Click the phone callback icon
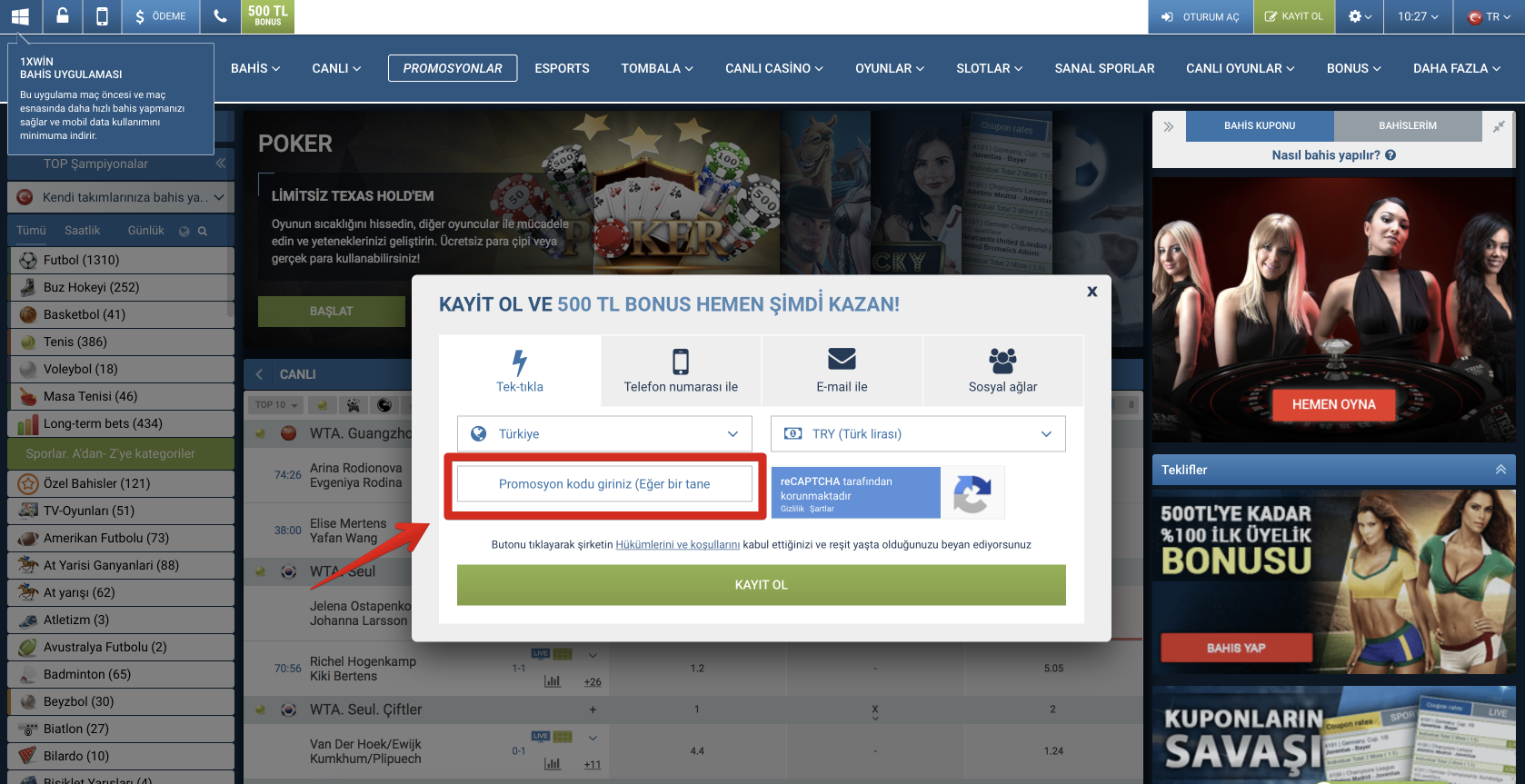Screen dimensions: 1525x784 (220, 16)
